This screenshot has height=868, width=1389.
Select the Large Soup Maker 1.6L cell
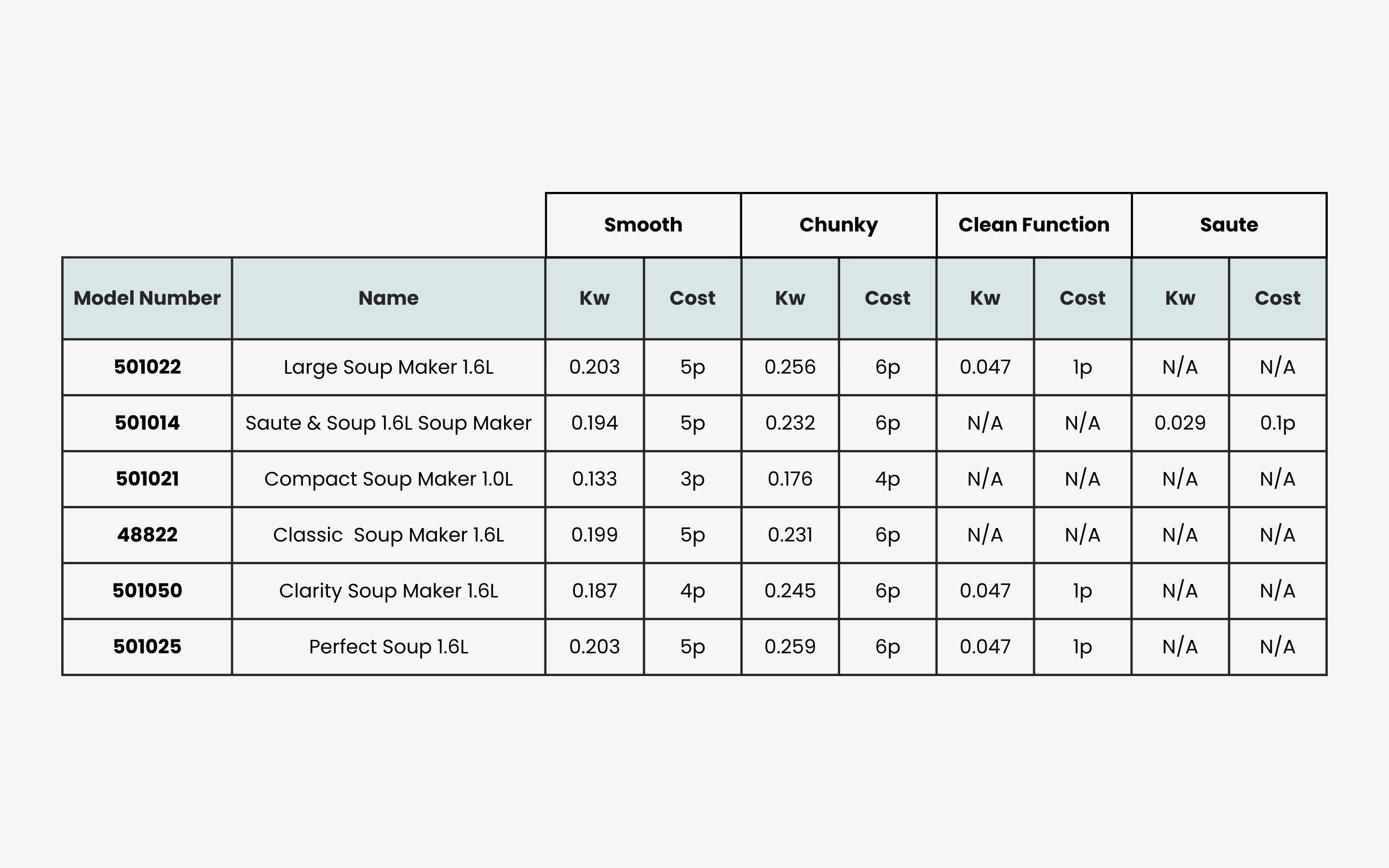[388, 367]
